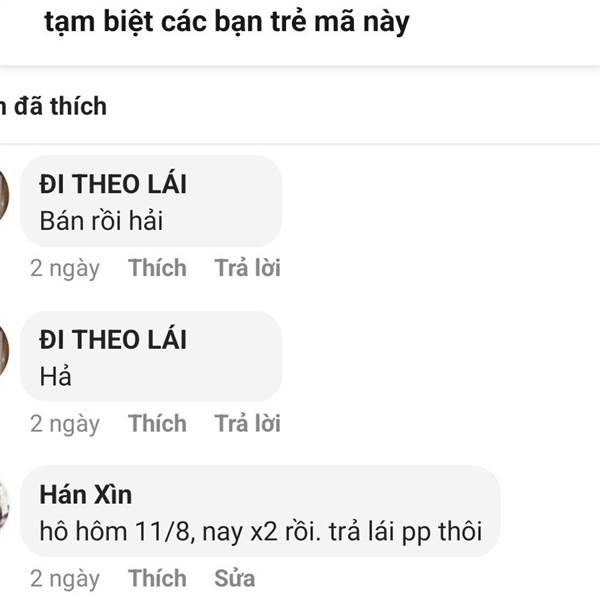Like Hán Xìn's comment with Thích
This screenshot has height=600, width=600.
pyautogui.click(x=157, y=578)
